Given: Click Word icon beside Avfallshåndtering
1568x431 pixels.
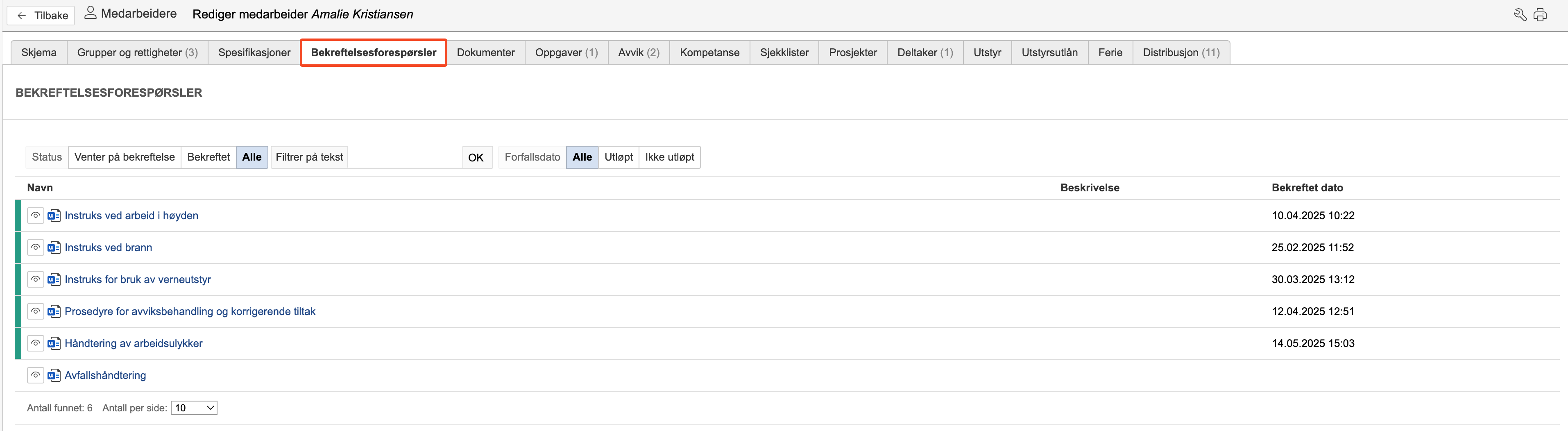Looking at the screenshot, I should pyautogui.click(x=54, y=376).
